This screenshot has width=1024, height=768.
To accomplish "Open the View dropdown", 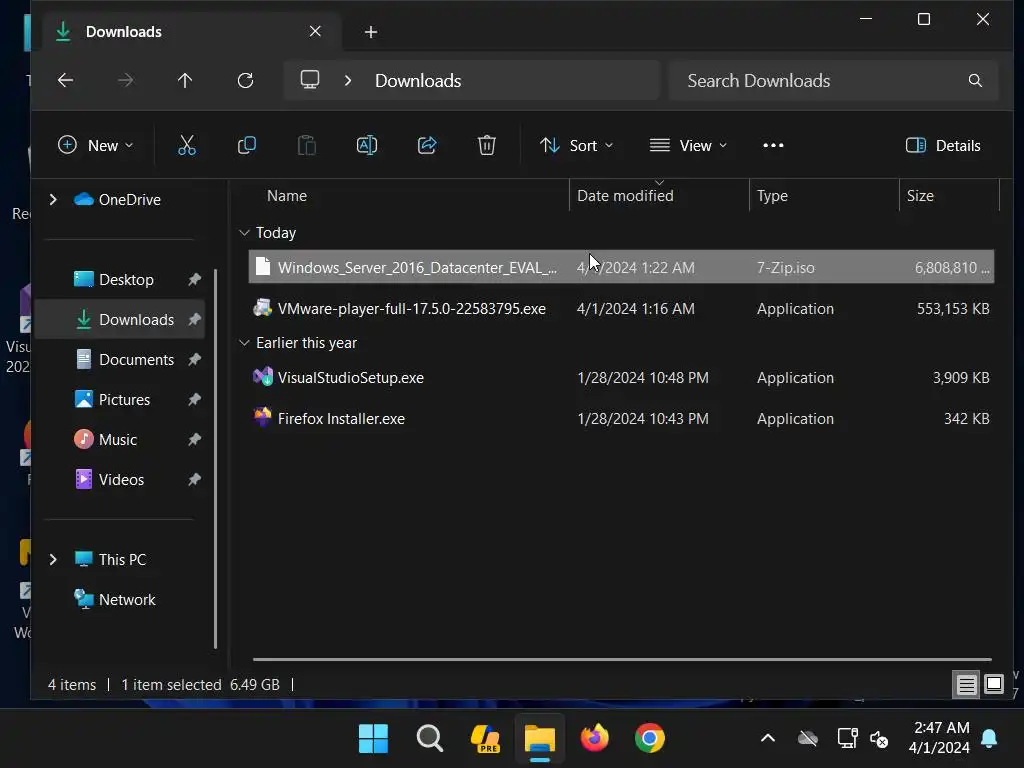I will 688,145.
